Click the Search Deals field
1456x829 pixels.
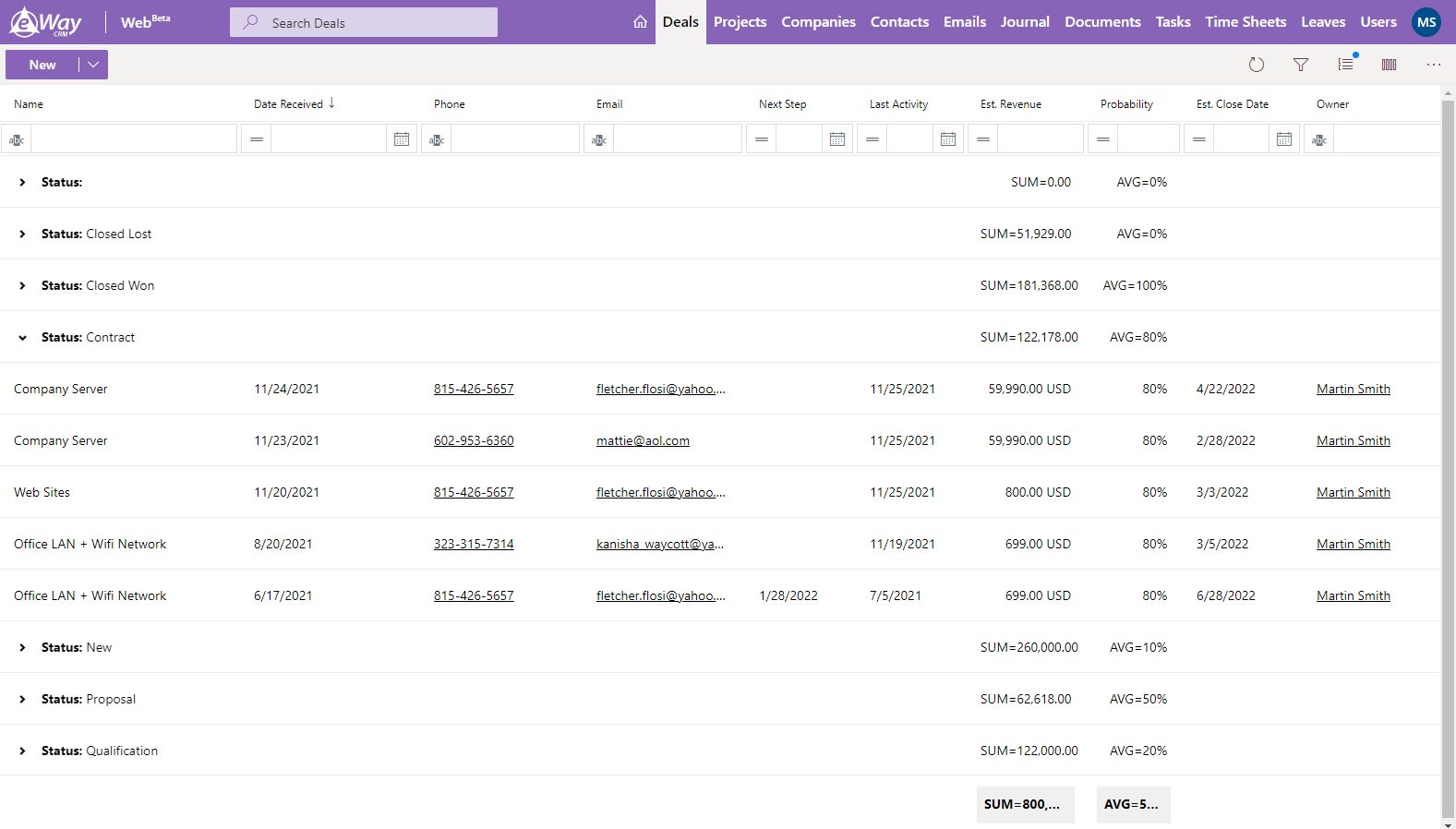click(364, 22)
